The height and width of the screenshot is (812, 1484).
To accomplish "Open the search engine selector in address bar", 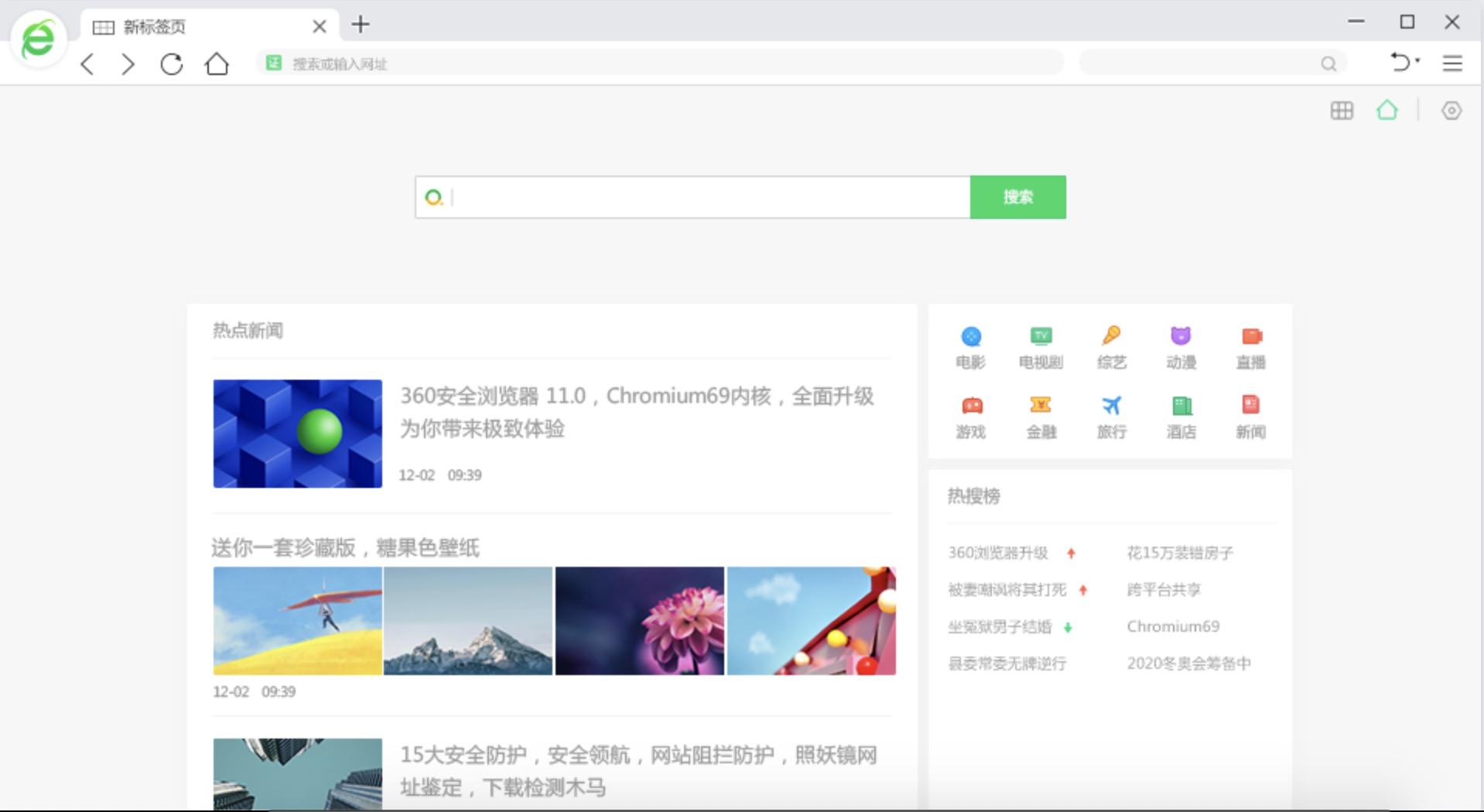I will pos(275,63).
